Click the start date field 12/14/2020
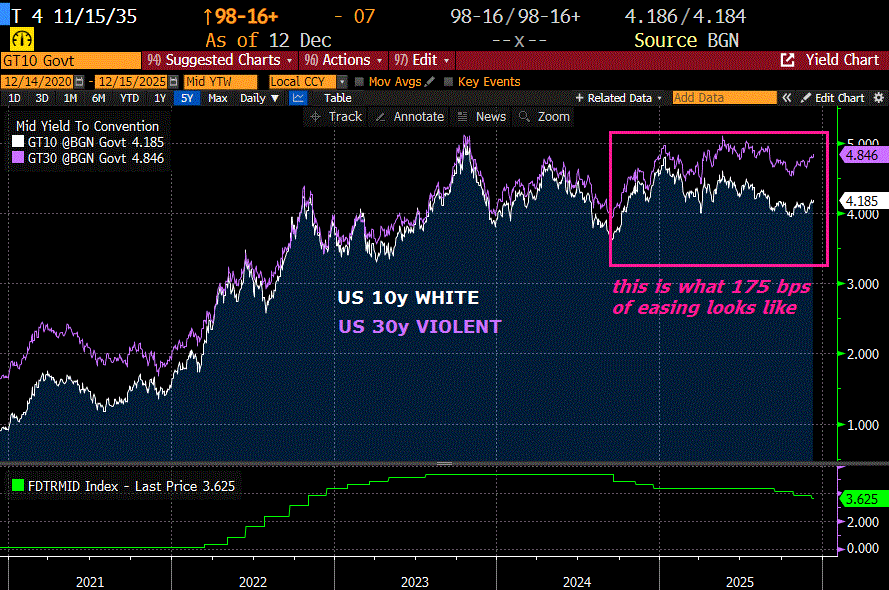 coord(37,82)
